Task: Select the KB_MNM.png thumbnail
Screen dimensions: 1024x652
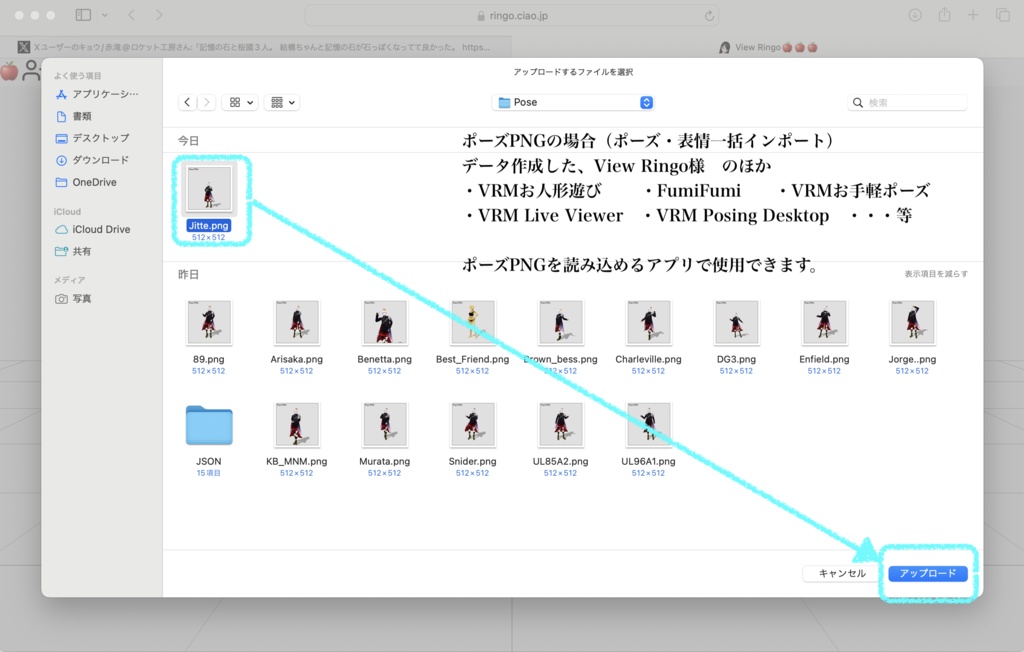Action: pyautogui.click(x=296, y=425)
